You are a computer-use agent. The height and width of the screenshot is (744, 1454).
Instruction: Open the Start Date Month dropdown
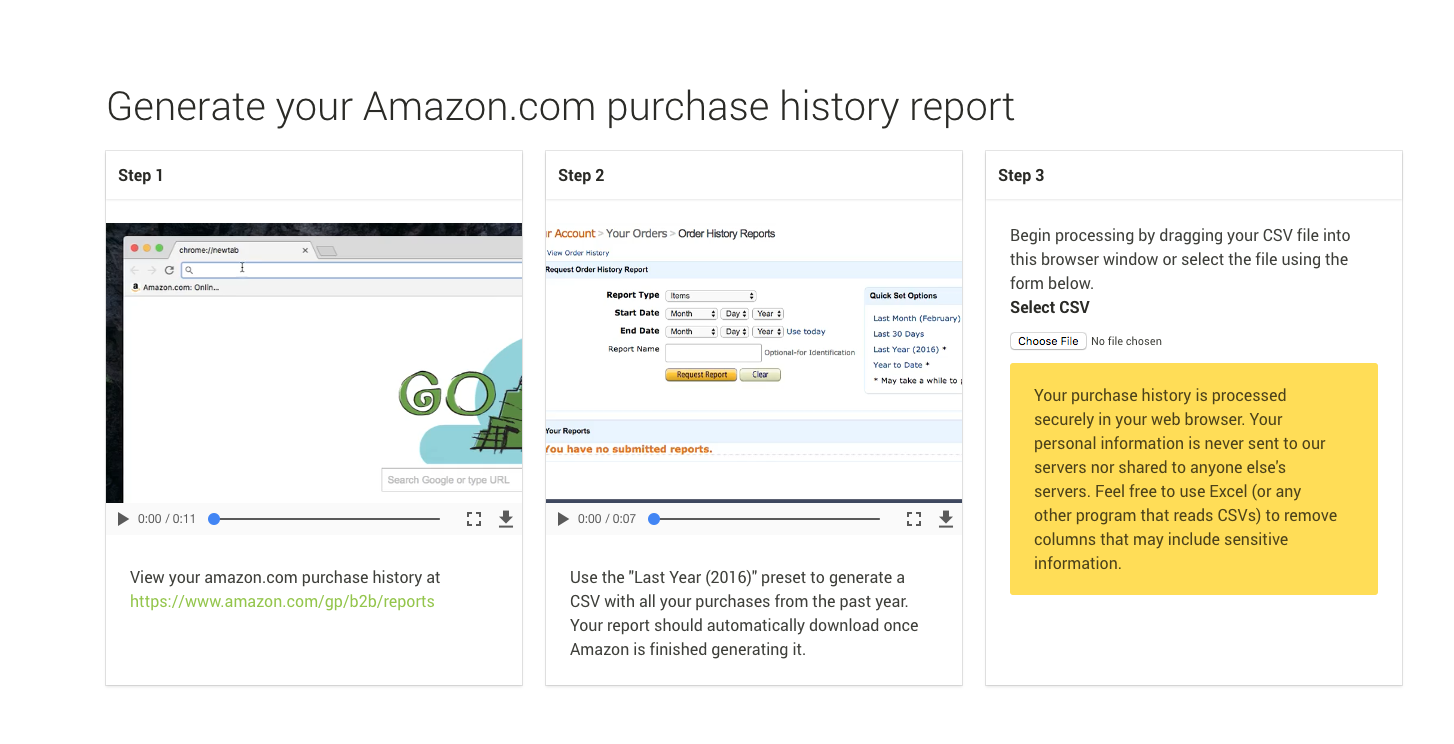(x=691, y=313)
